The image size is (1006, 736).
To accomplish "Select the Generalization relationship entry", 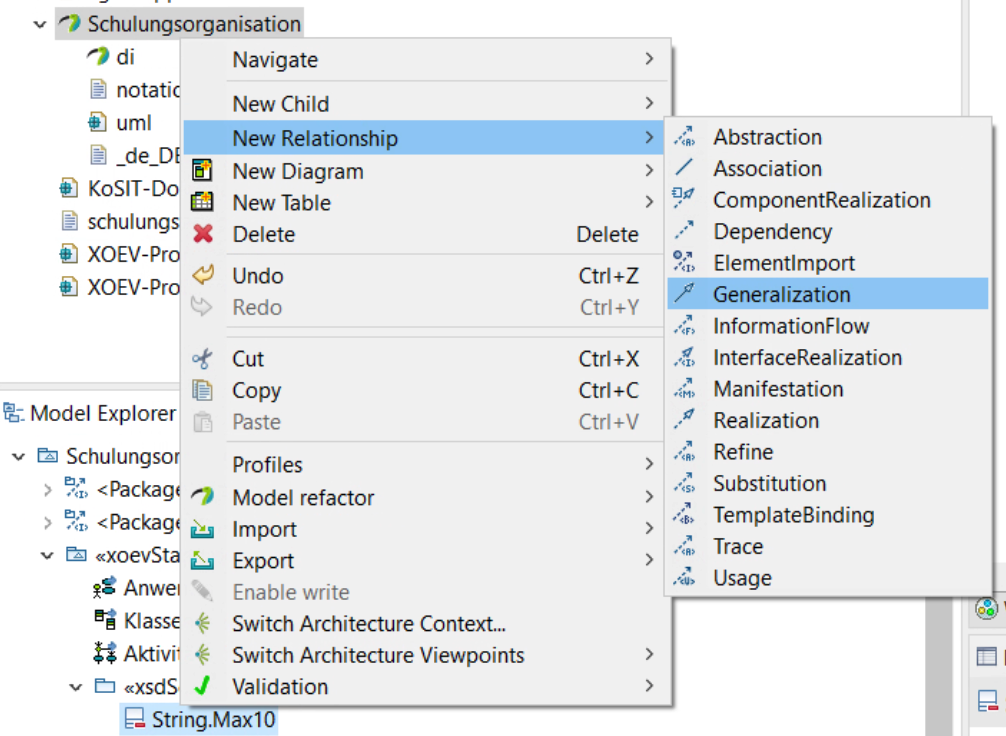I will pyautogui.click(x=828, y=294).
